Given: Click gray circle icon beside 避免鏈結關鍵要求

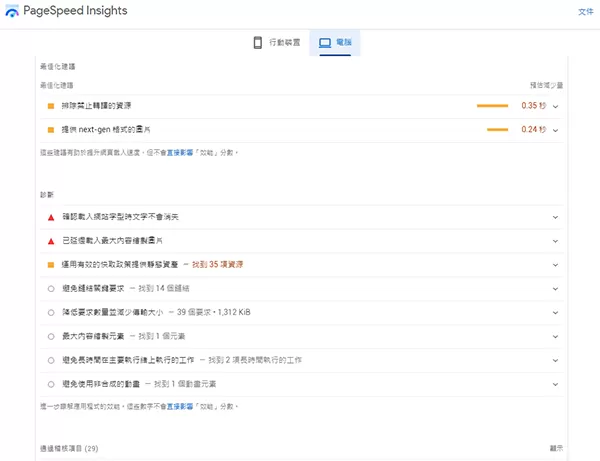Looking at the screenshot, I should [50, 288].
